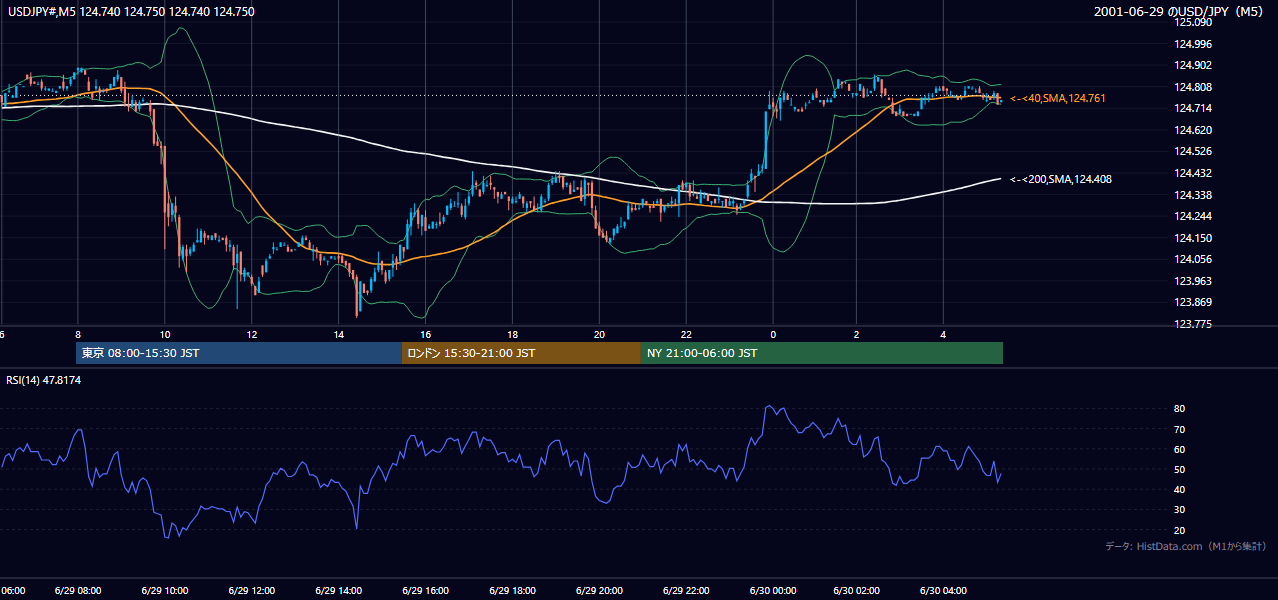
Task: Click the HistData.com data source credit
Action: pyautogui.click(x=1186, y=546)
